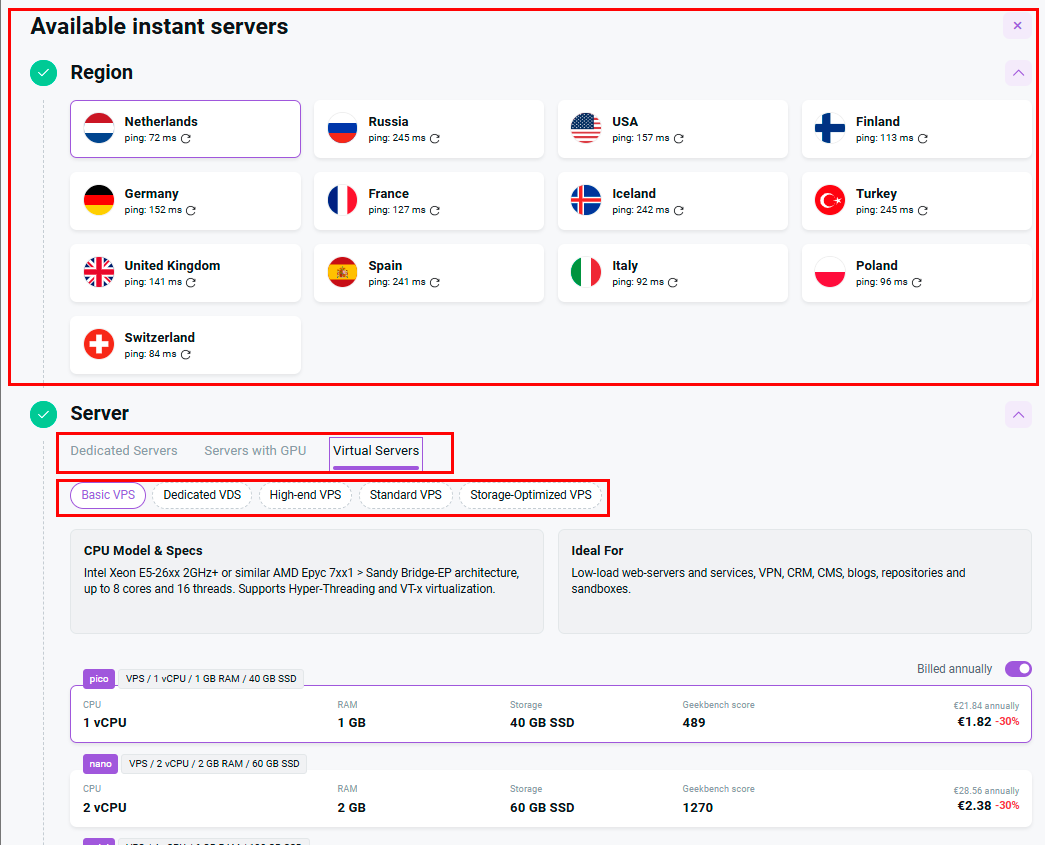
Task: Choose the Storage-Optimized VPS type
Action: coord(530,495)
